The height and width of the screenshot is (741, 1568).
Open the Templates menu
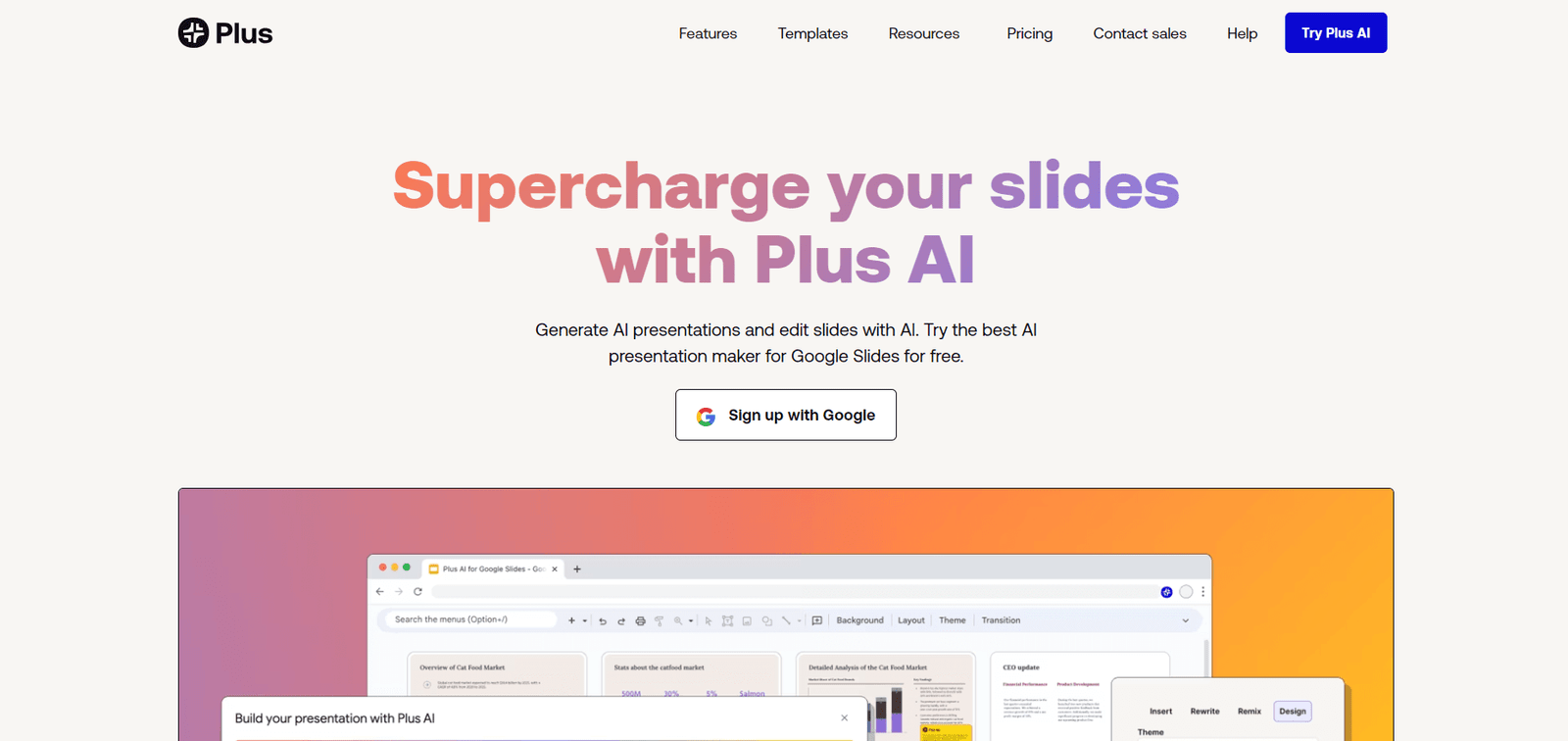(812, 33)
